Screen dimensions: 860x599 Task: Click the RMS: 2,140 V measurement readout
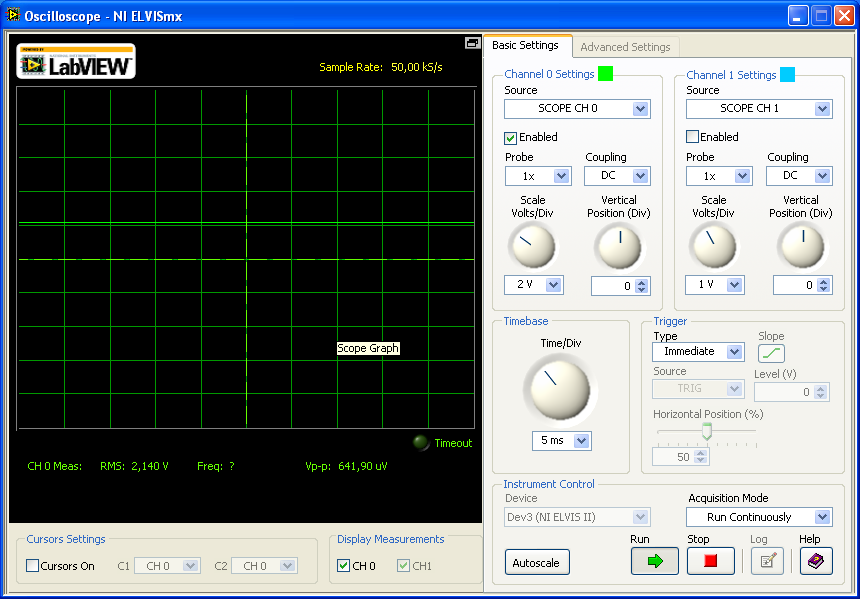point(134,466)
